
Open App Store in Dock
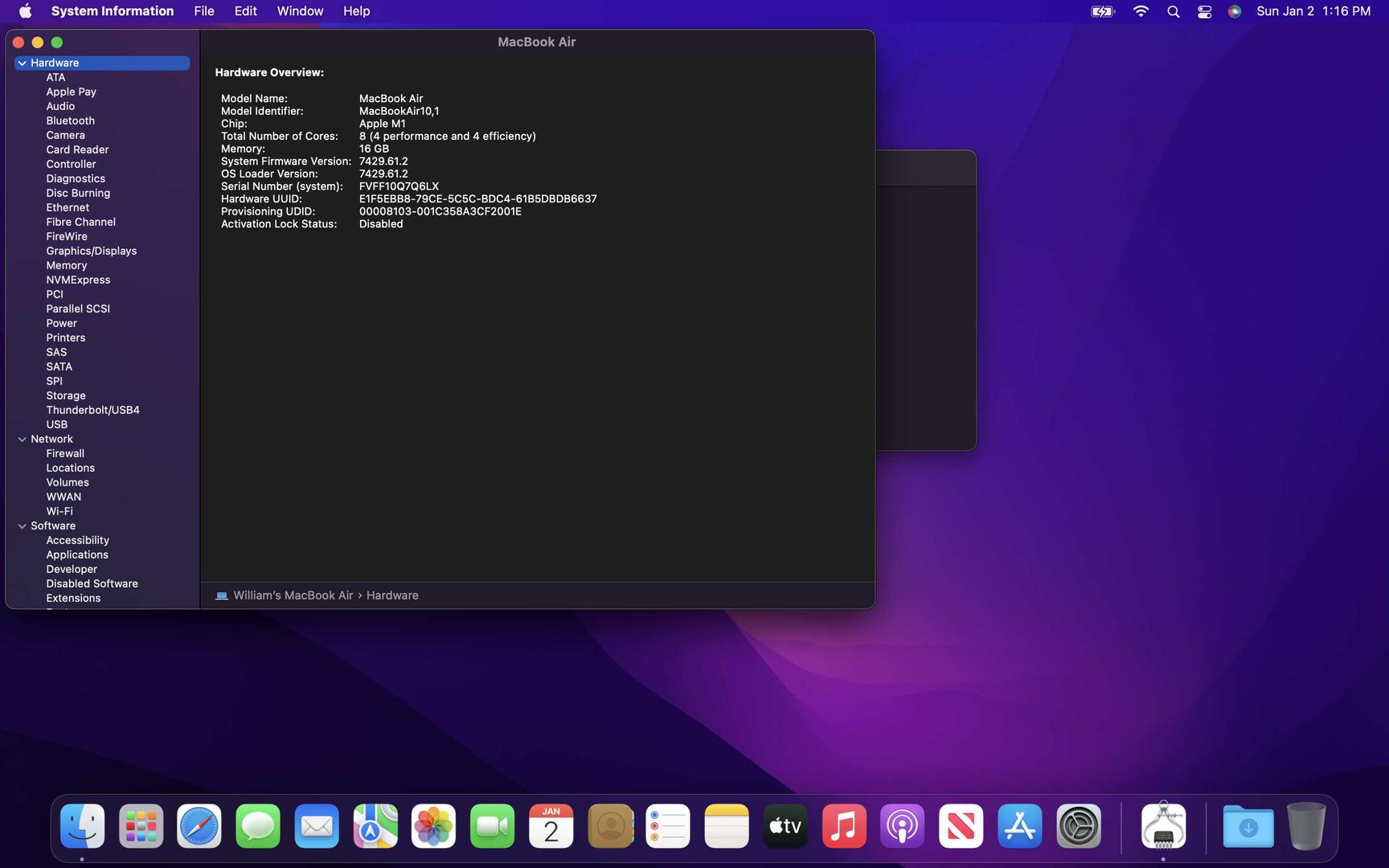(x=1020, y=826)
